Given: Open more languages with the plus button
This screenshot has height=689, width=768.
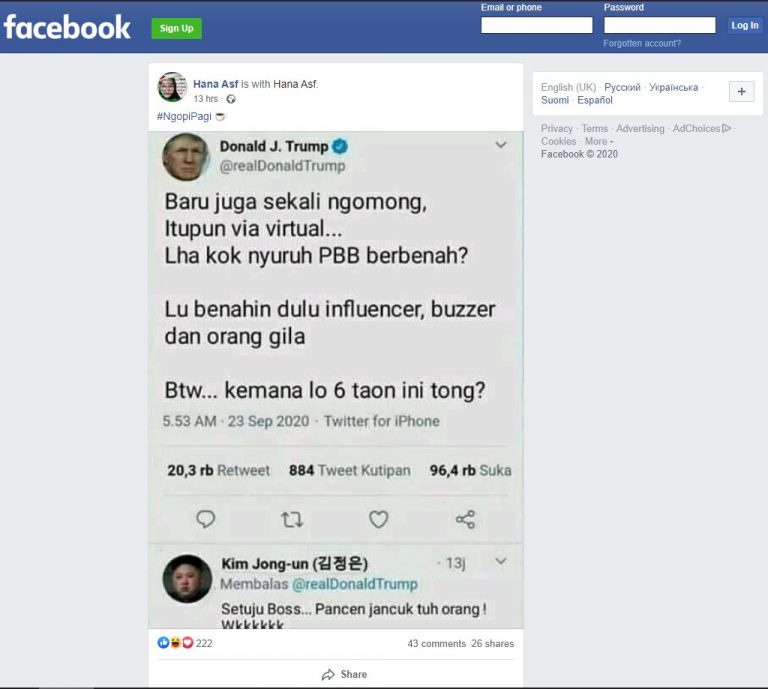Looking at the screenshot, I should point(742,92).
